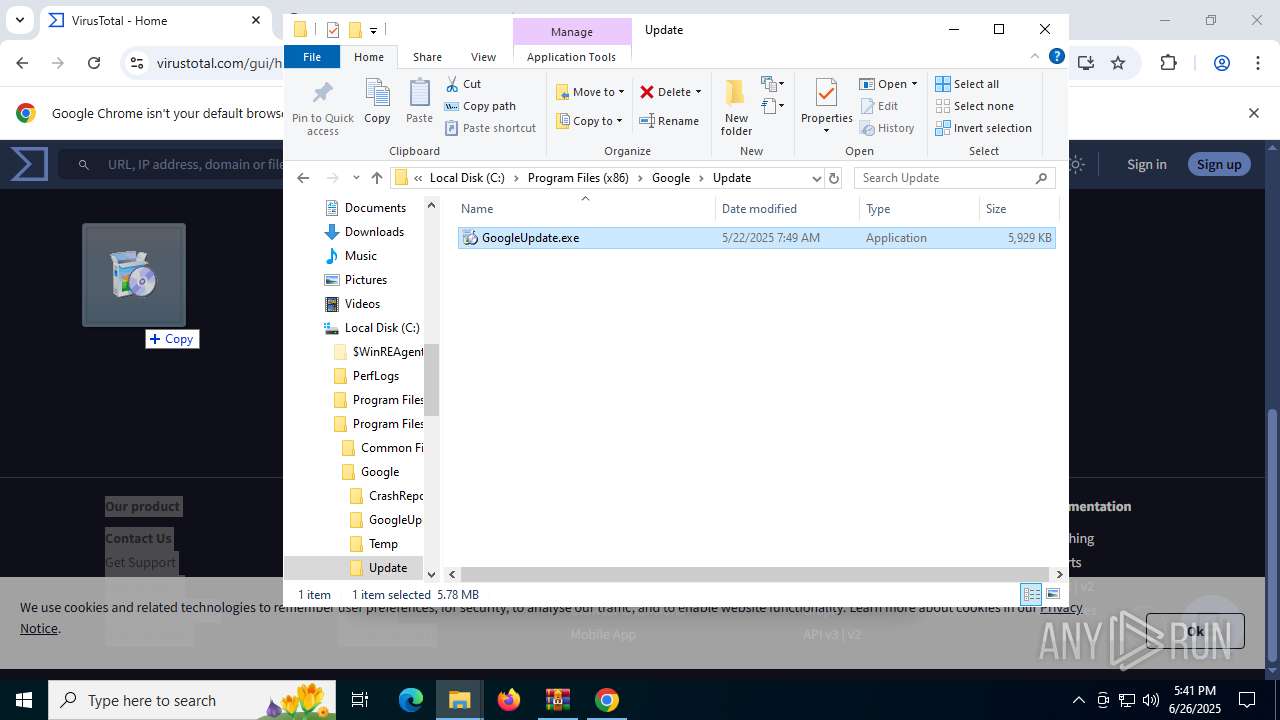Image resolution: width=1280 pixels, height=720 pixels.
Task: Click Sign in on VirusTotal
Action: click(1146, 164)
